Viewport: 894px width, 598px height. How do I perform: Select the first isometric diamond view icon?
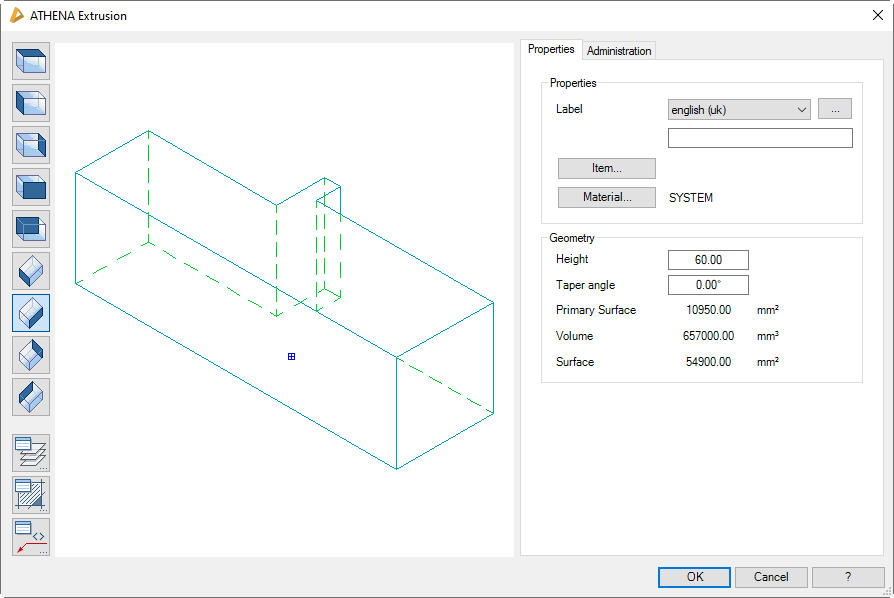(31, 271)
